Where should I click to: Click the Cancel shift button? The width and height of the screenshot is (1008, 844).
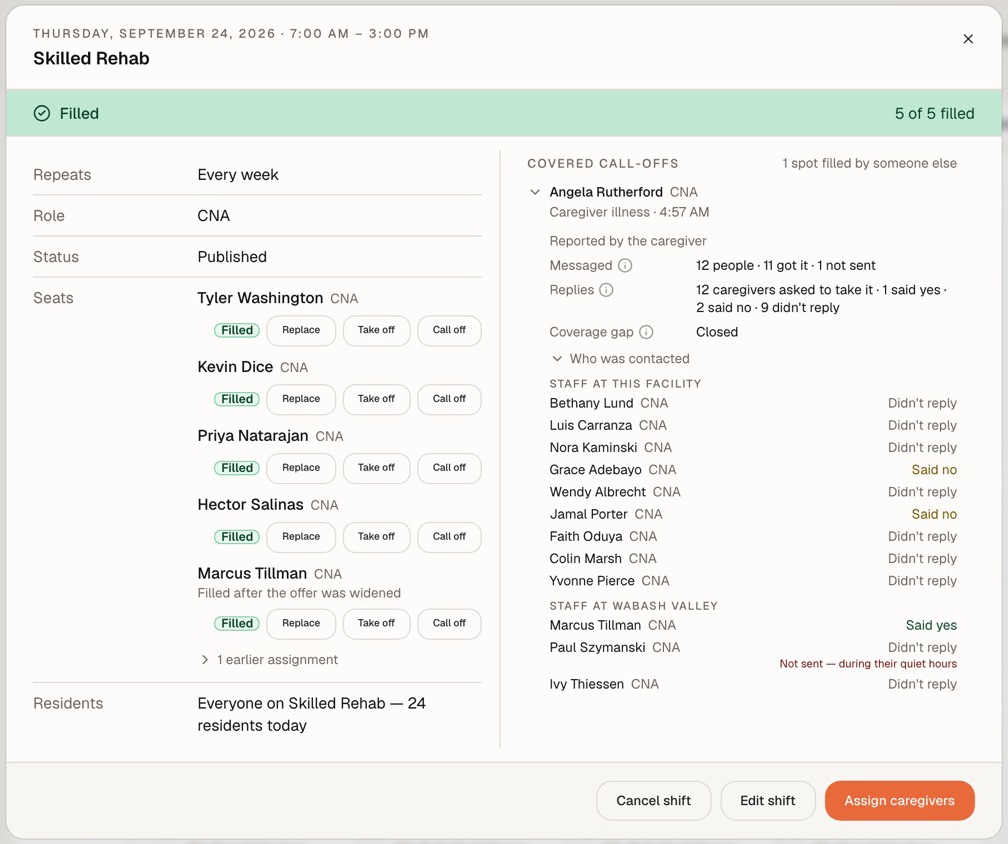pyautogui.click(x=653, y=801)
